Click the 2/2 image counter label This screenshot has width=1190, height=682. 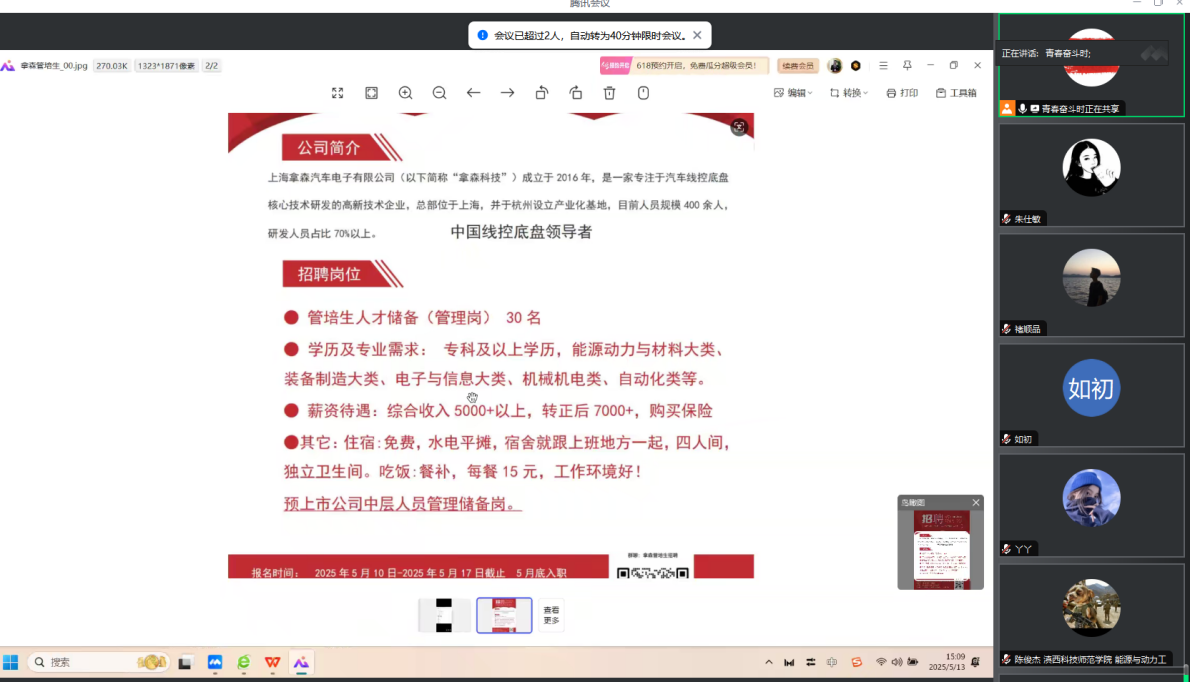point(212,66)
